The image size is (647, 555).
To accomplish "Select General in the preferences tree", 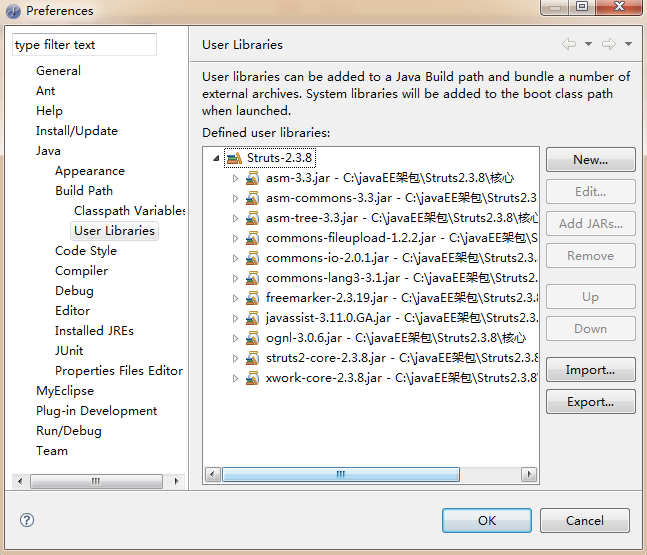I will [x=58, y=71].
